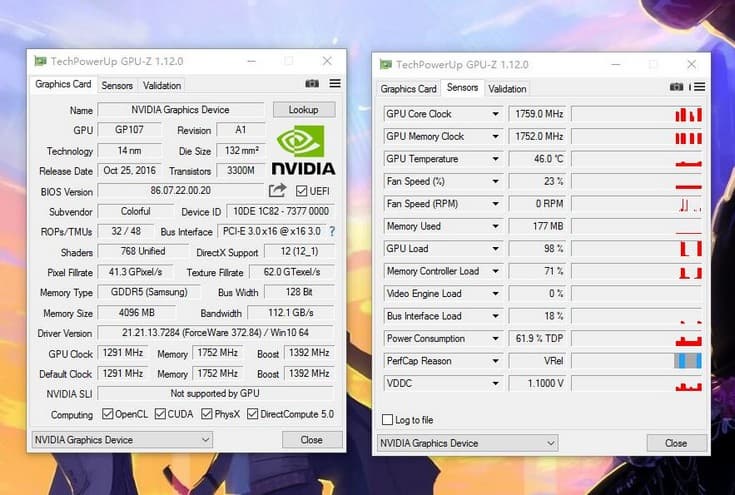Open hamburger menu in left GPU-Z window

click(x=335, y=83)
